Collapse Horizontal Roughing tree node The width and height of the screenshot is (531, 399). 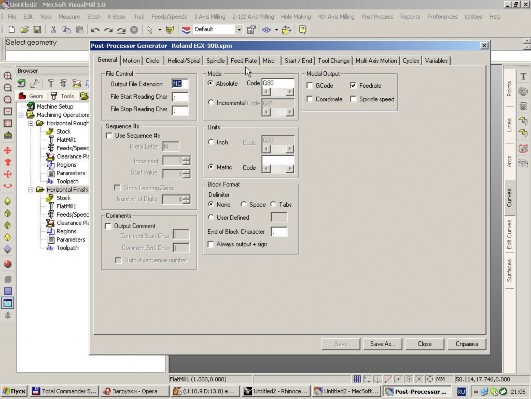[x=30, y=123]
